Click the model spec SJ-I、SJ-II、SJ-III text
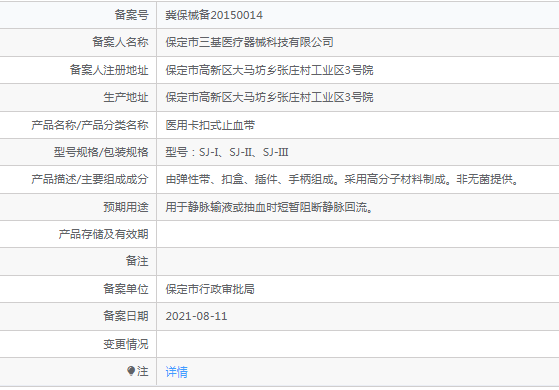This screenshot has height=390, width=559. (x=243, y=152)
